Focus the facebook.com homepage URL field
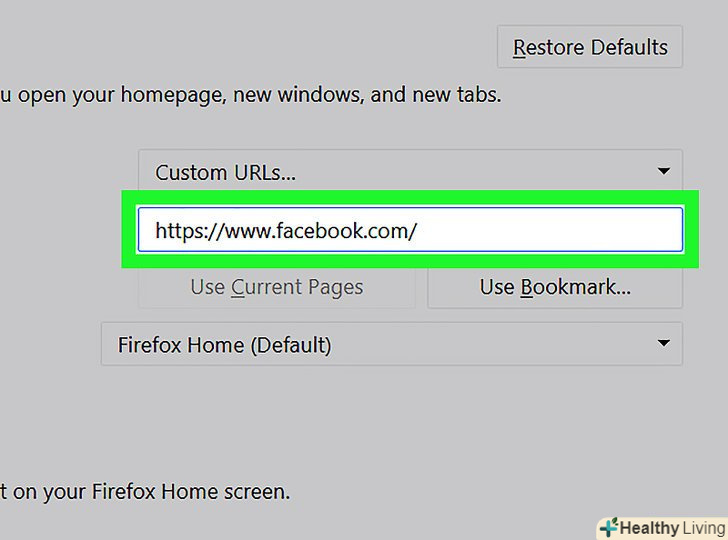 click(x=410, y=231)
